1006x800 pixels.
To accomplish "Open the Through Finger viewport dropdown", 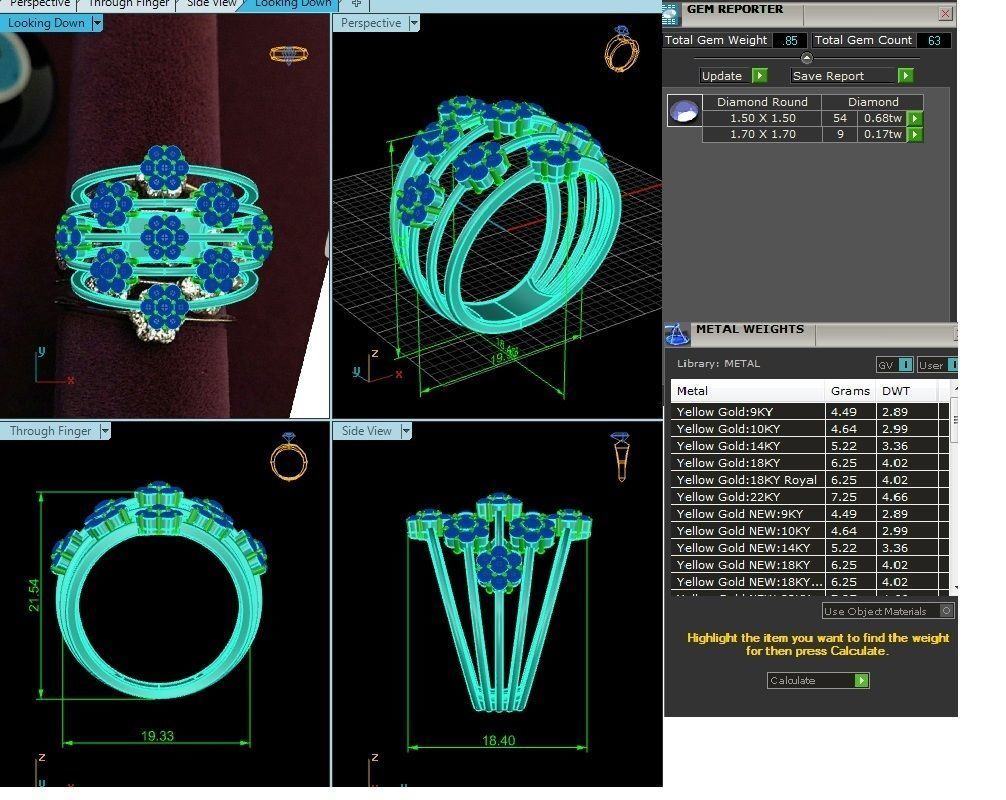I will [x=105, y=431].
